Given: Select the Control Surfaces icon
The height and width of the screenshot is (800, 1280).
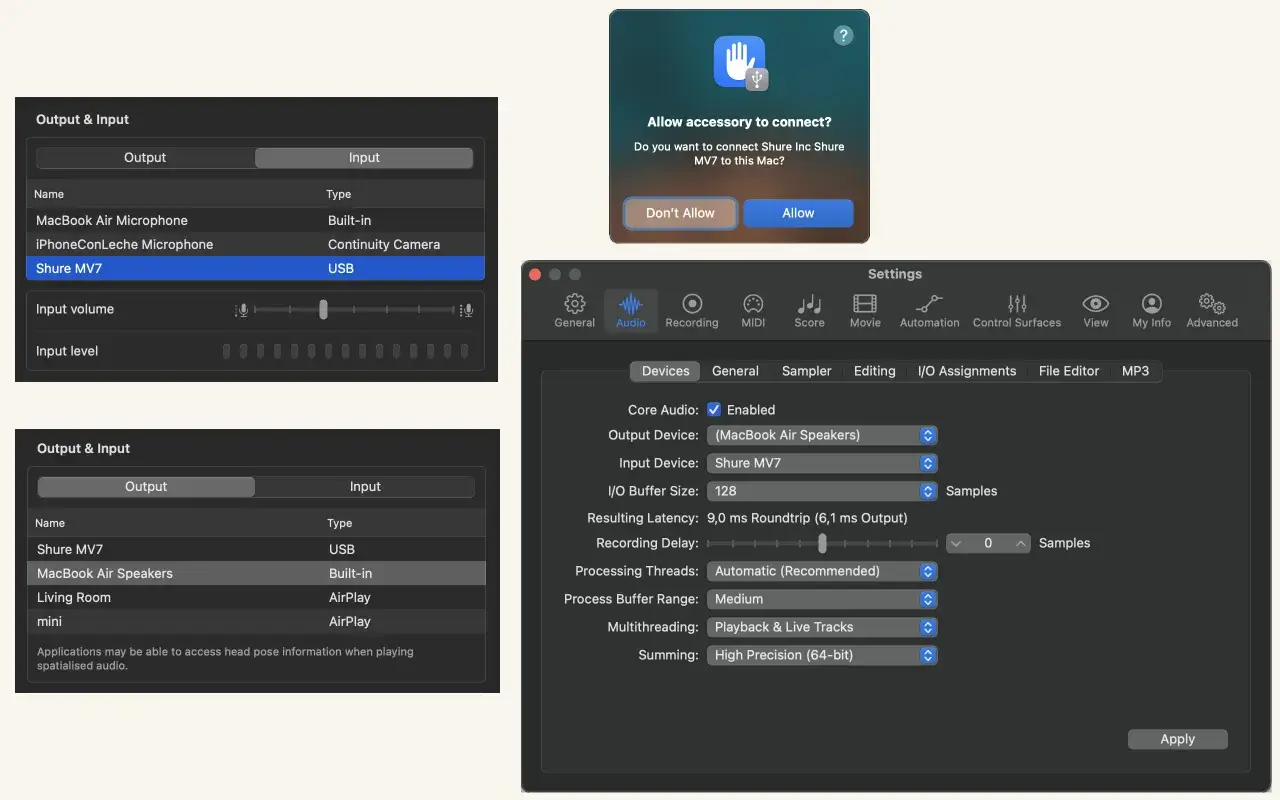Looking at the screenshot, I should click(1017, 309).
